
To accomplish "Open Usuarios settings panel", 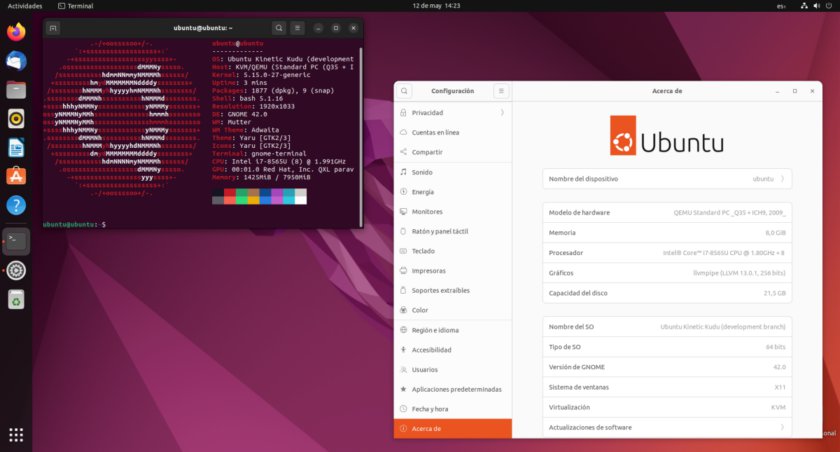I will tap(453, 370).
